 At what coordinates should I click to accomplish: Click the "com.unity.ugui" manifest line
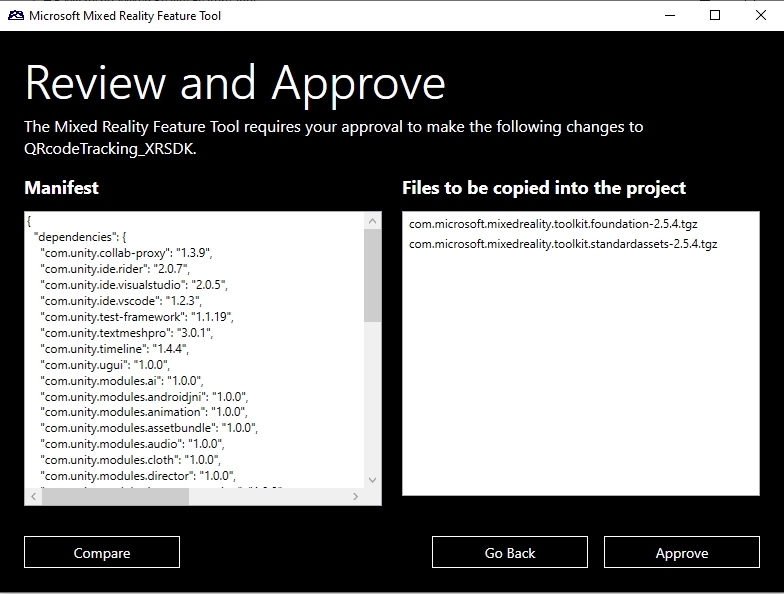click(105, 364)
